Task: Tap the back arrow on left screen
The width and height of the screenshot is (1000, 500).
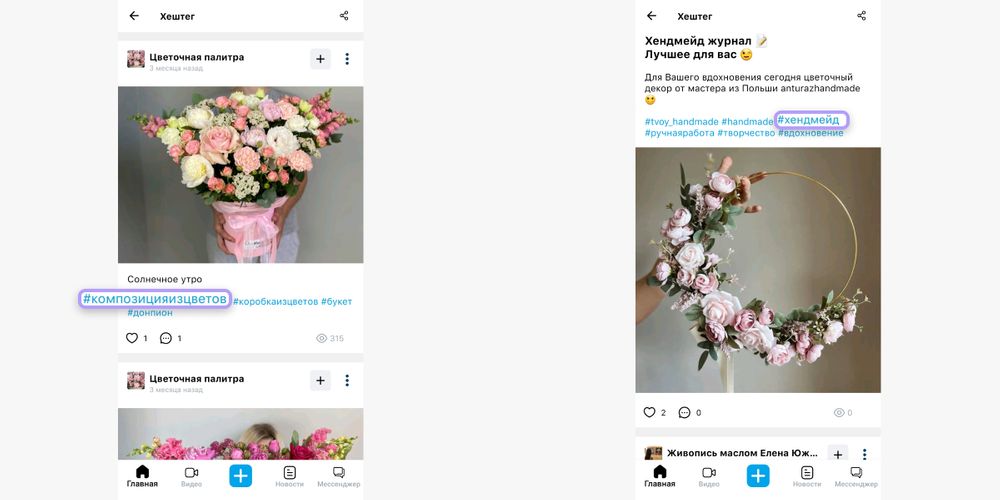Action: click(134, 16)
